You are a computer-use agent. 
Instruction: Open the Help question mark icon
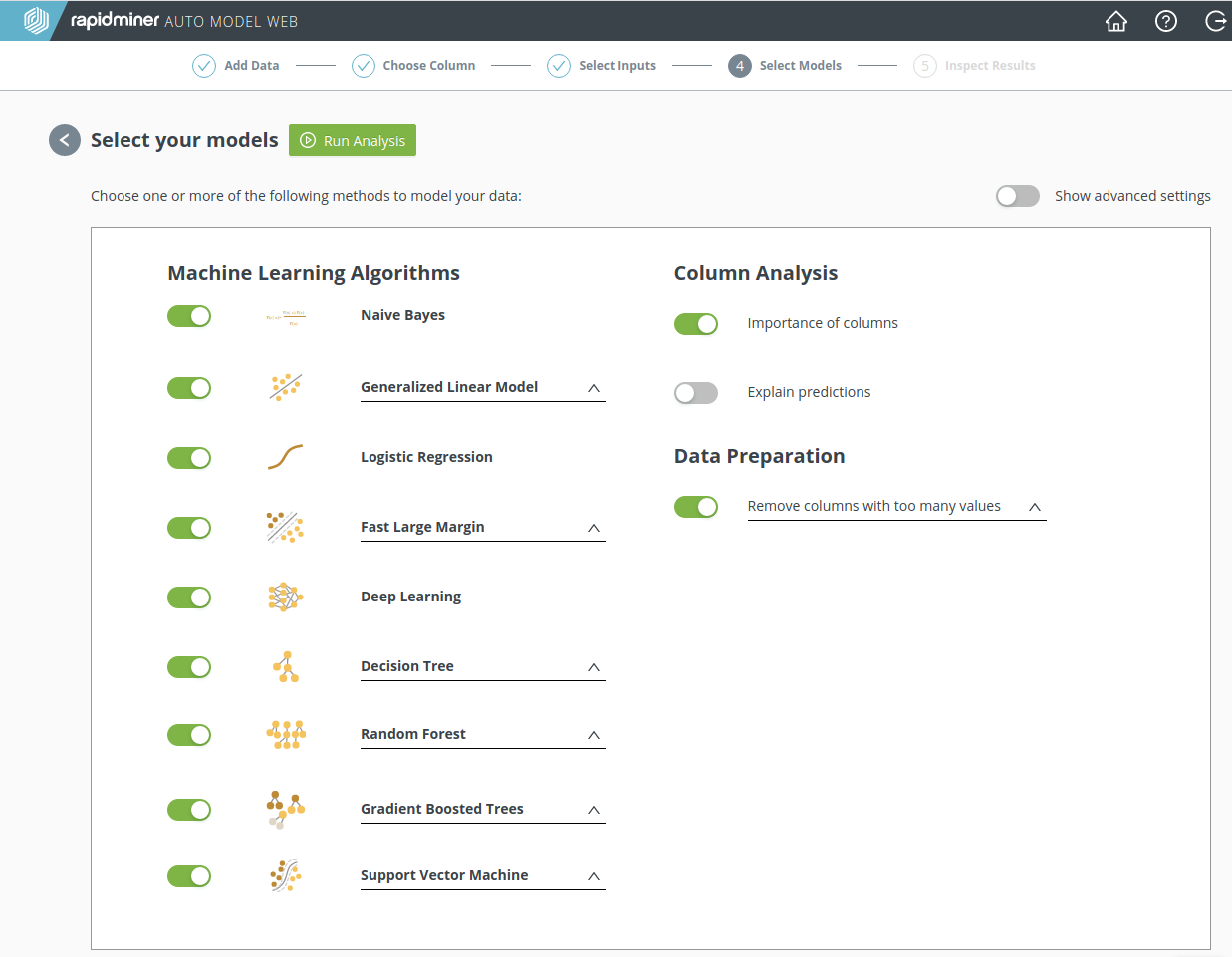(x=1166, y=21)
